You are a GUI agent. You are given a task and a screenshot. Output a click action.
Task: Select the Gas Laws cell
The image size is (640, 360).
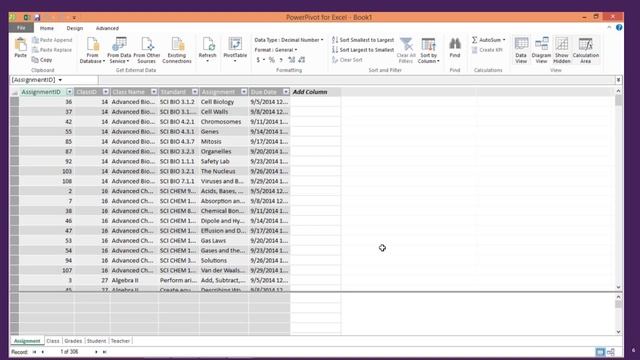point(224,241)
